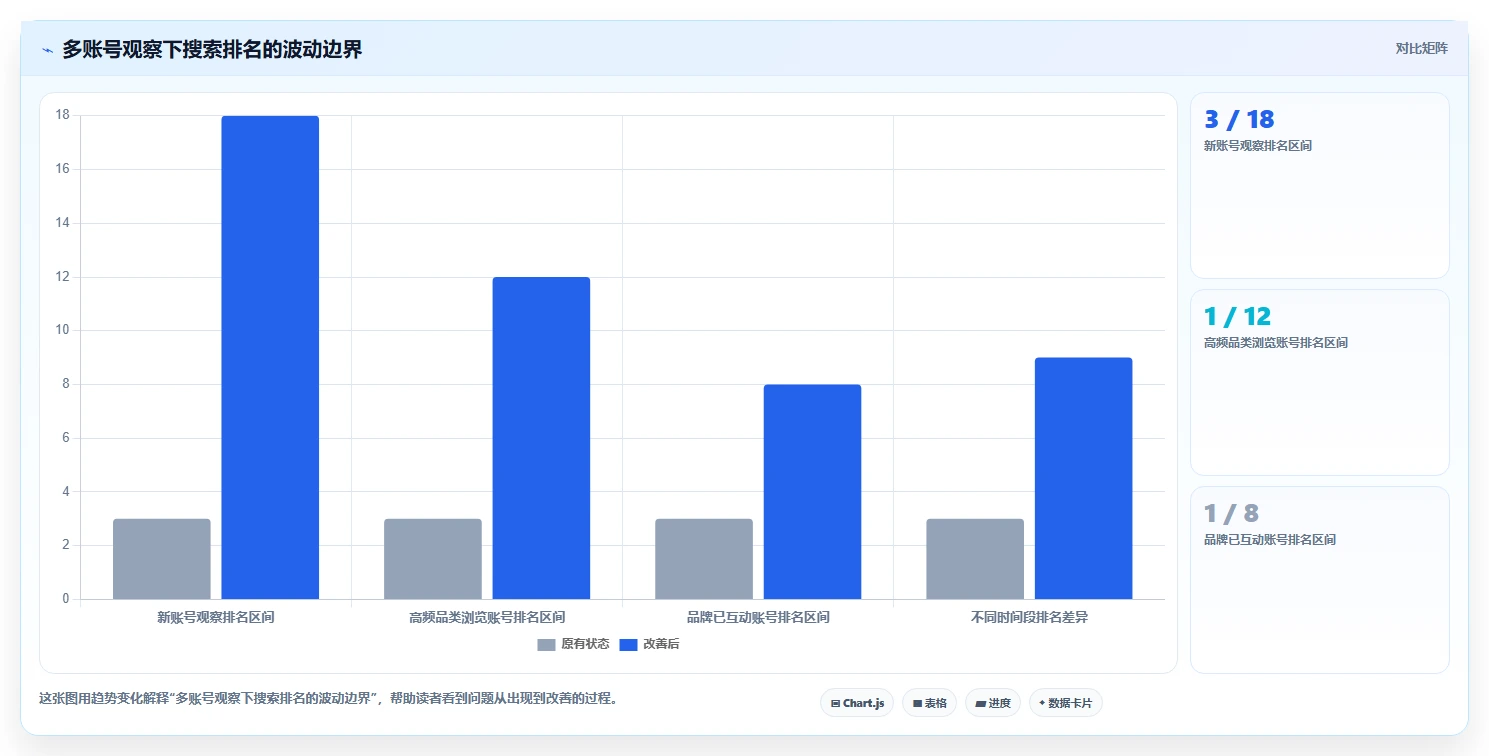The image size is (1489, 756).
Task: Click x-axis label 不同时间段排名差异
Action: pyautogui.click(x=1029, y=617)
